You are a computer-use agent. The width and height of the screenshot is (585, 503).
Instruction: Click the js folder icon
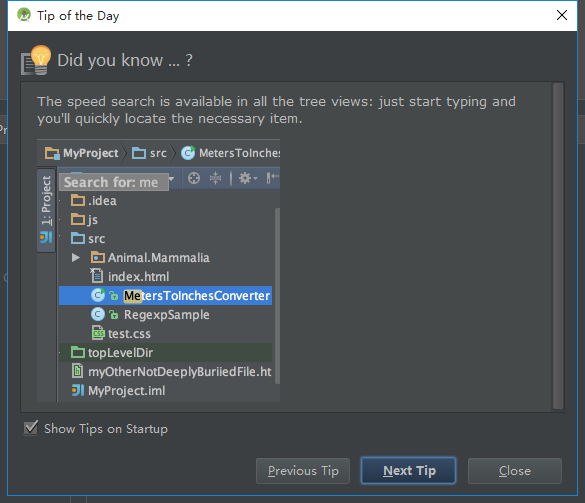pyautogui.click(x=78, y=219)
